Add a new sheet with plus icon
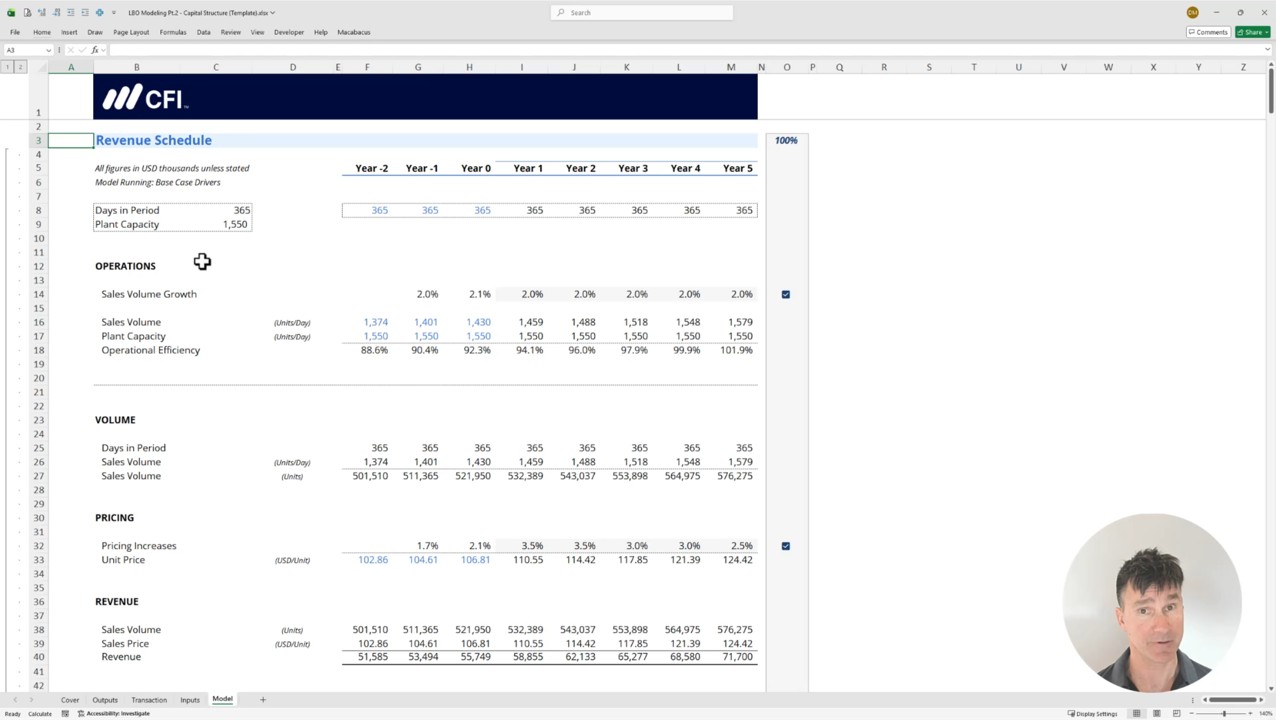This screenshot has width=1276, height=720. click(263, 700)
